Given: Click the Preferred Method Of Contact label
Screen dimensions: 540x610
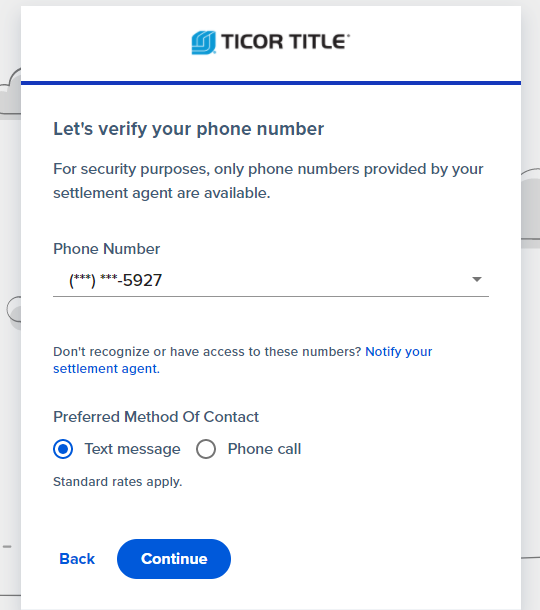Looking at the screenshot, I should pyautogui.click(x=156, y=417).
